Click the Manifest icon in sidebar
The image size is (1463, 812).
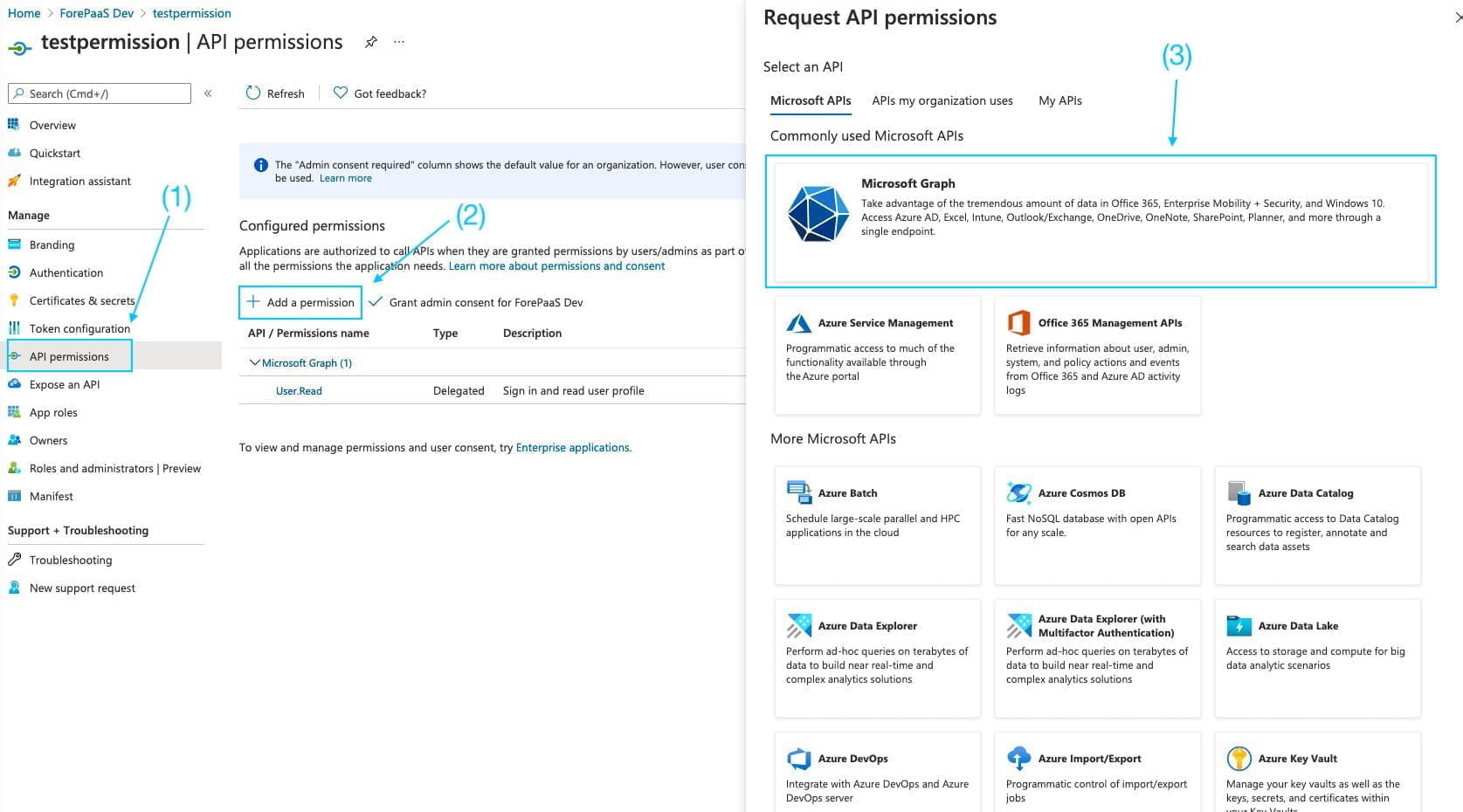coord(14,496)
